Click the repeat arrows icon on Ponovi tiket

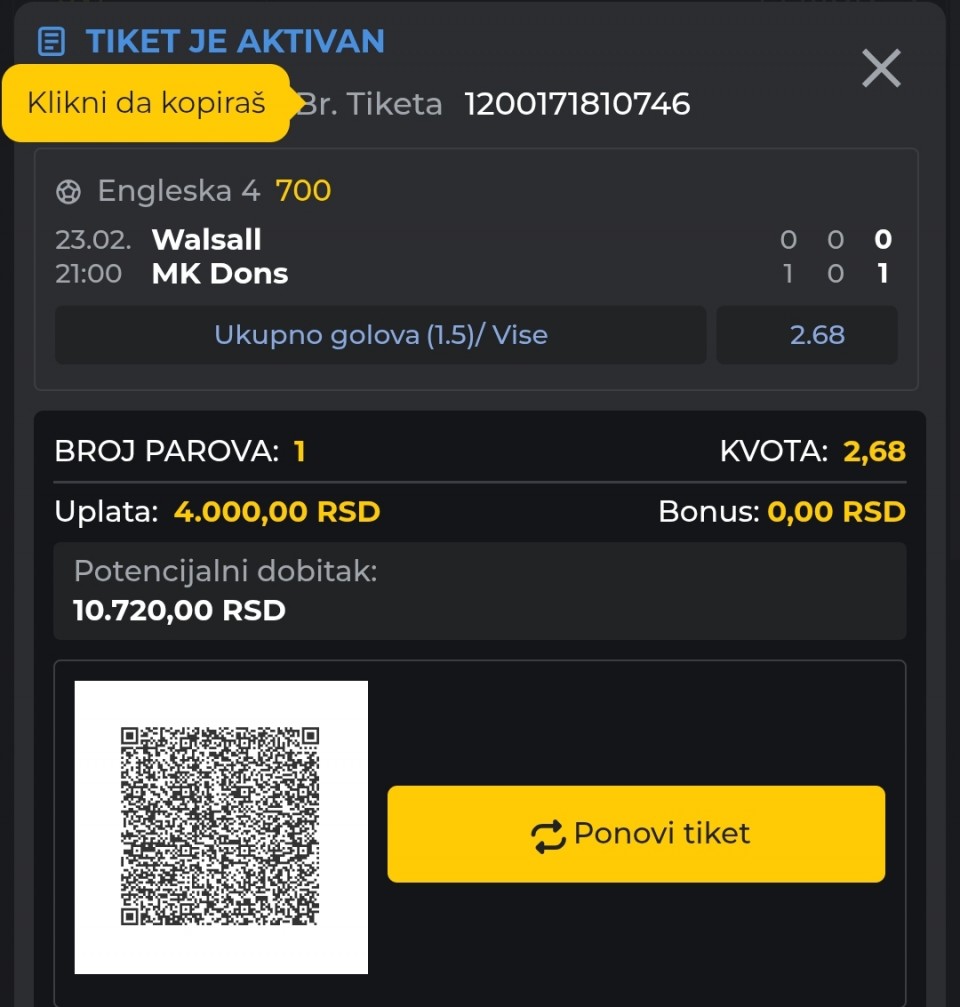[x=548, y=835]
